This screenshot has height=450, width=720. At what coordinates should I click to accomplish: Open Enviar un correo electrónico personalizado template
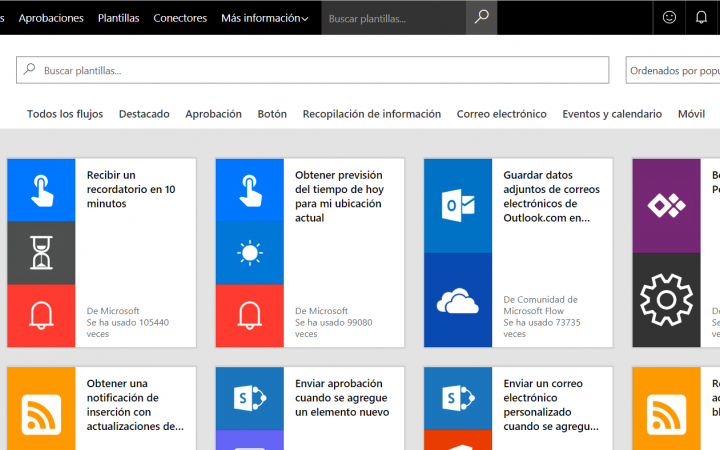pos(551,405)
